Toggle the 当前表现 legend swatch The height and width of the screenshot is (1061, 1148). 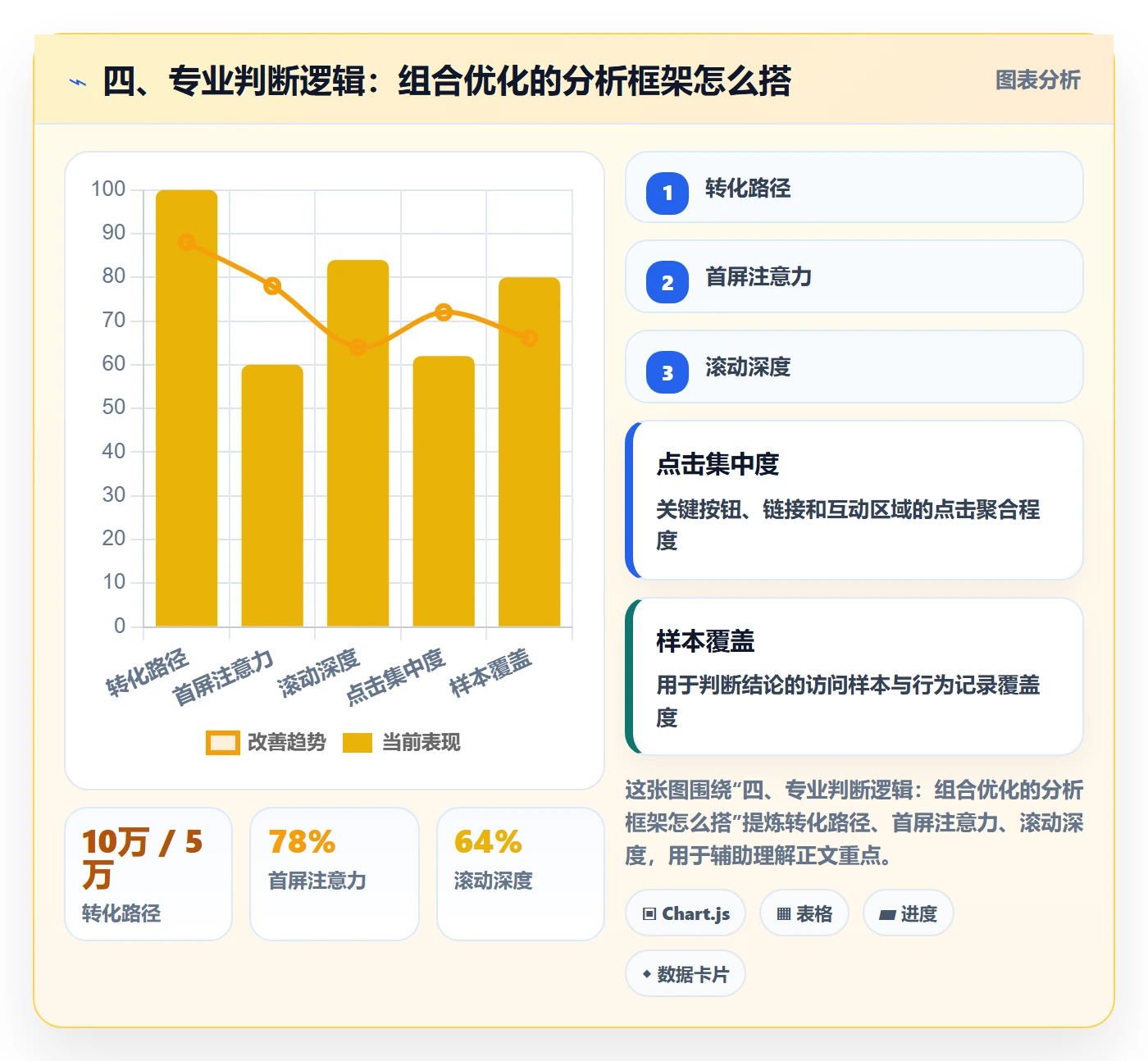point(358,742)
